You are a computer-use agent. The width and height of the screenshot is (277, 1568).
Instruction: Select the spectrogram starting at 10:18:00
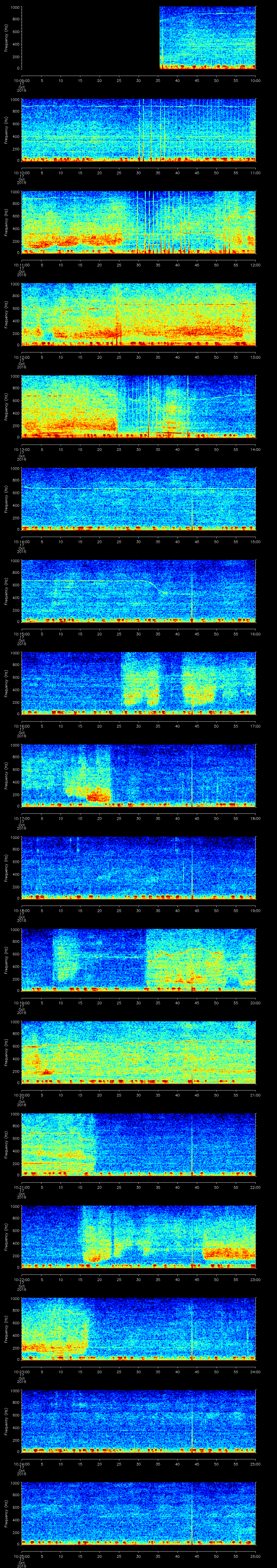tap(138, 869)
